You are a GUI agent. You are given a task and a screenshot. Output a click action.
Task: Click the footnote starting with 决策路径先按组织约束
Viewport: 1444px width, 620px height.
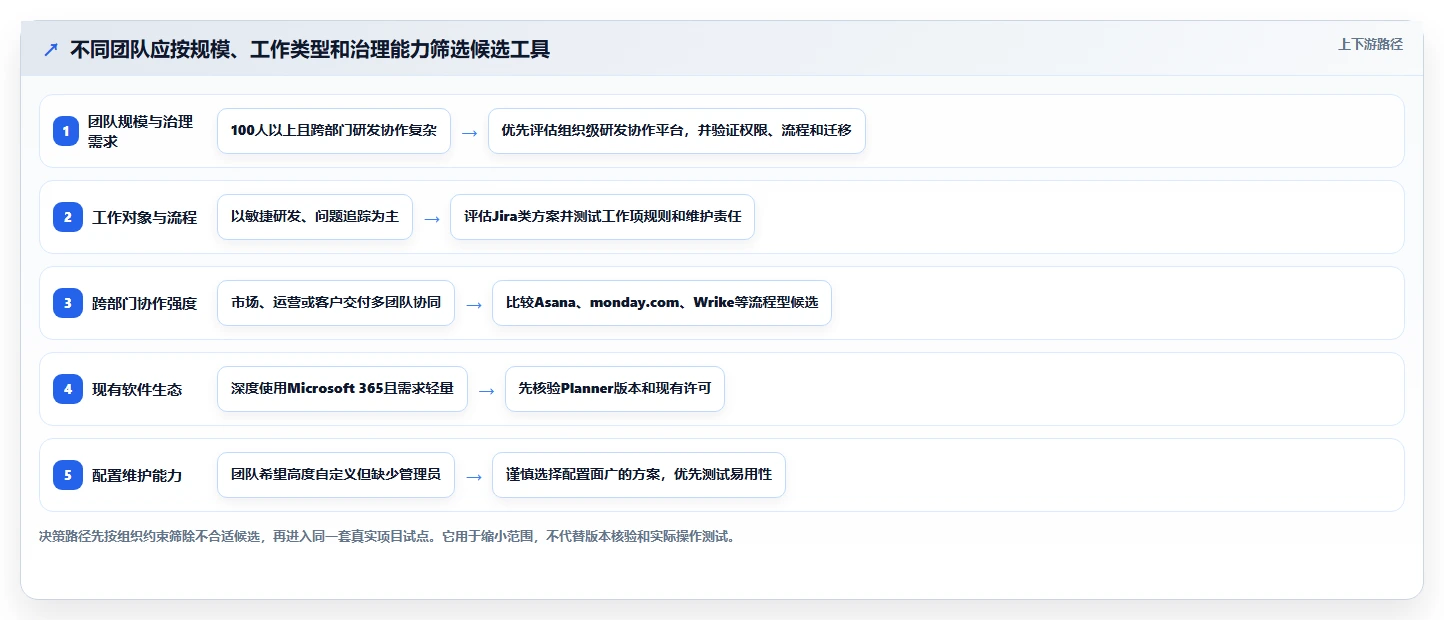click(389, 536)
